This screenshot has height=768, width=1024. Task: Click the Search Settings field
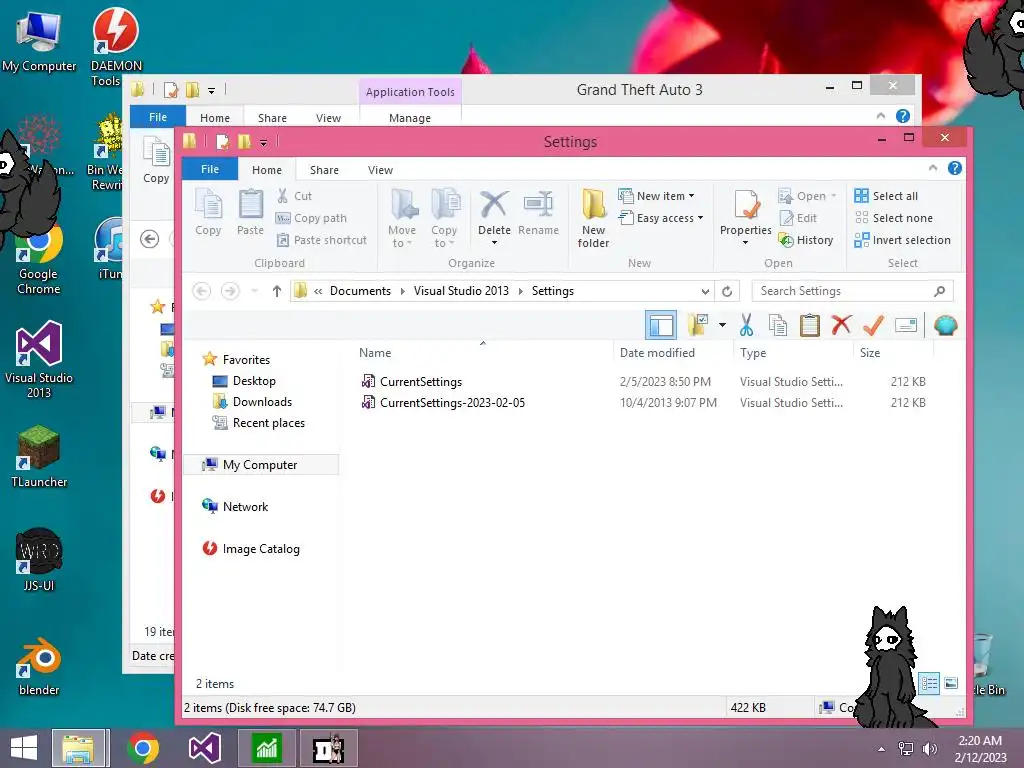(x=852, y=291)
